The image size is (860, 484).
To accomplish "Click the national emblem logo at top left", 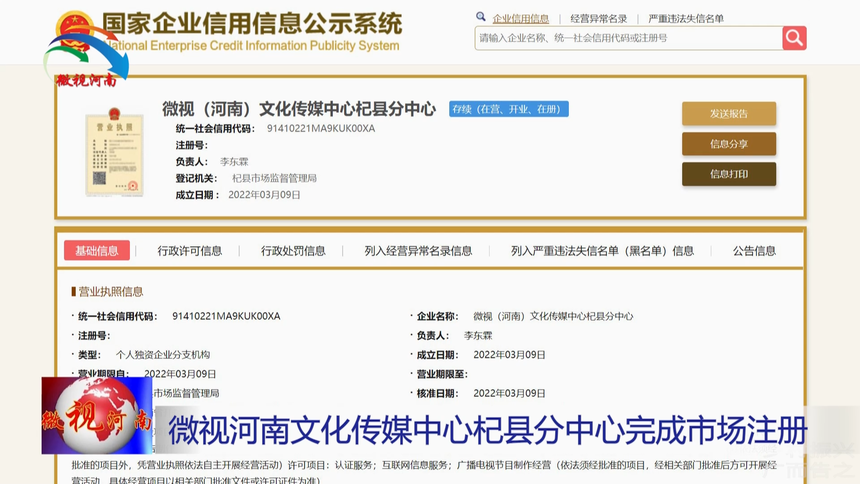I will click(75, 27).
